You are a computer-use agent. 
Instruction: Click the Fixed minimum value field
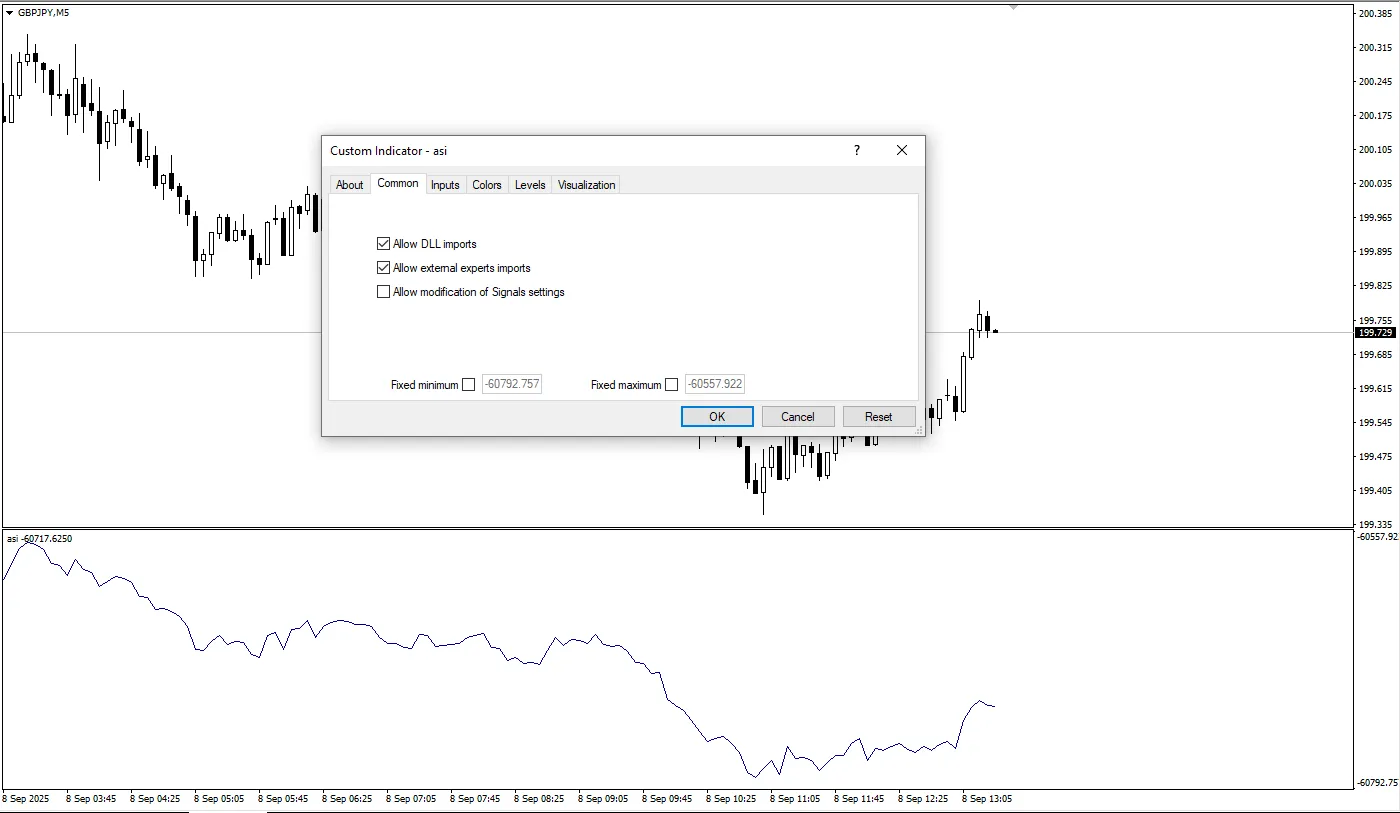point(511,385)
